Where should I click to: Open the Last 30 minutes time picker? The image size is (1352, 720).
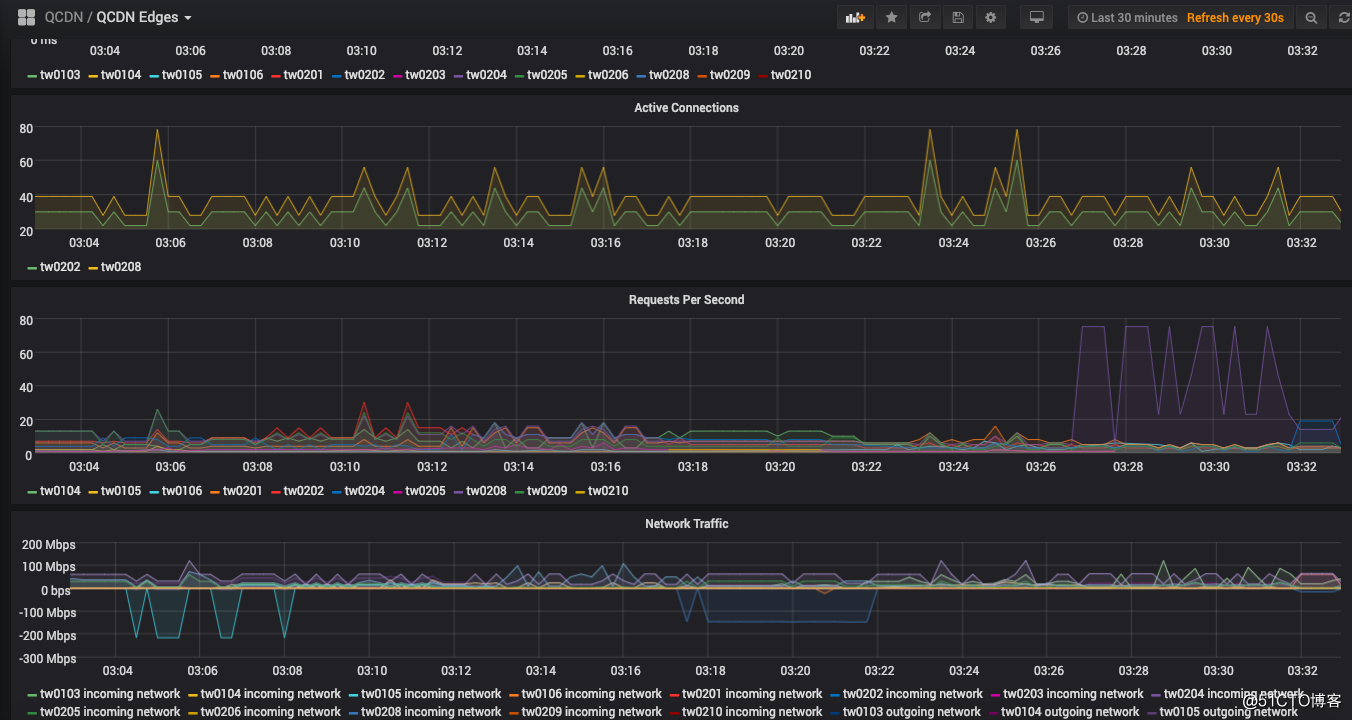1127,17
